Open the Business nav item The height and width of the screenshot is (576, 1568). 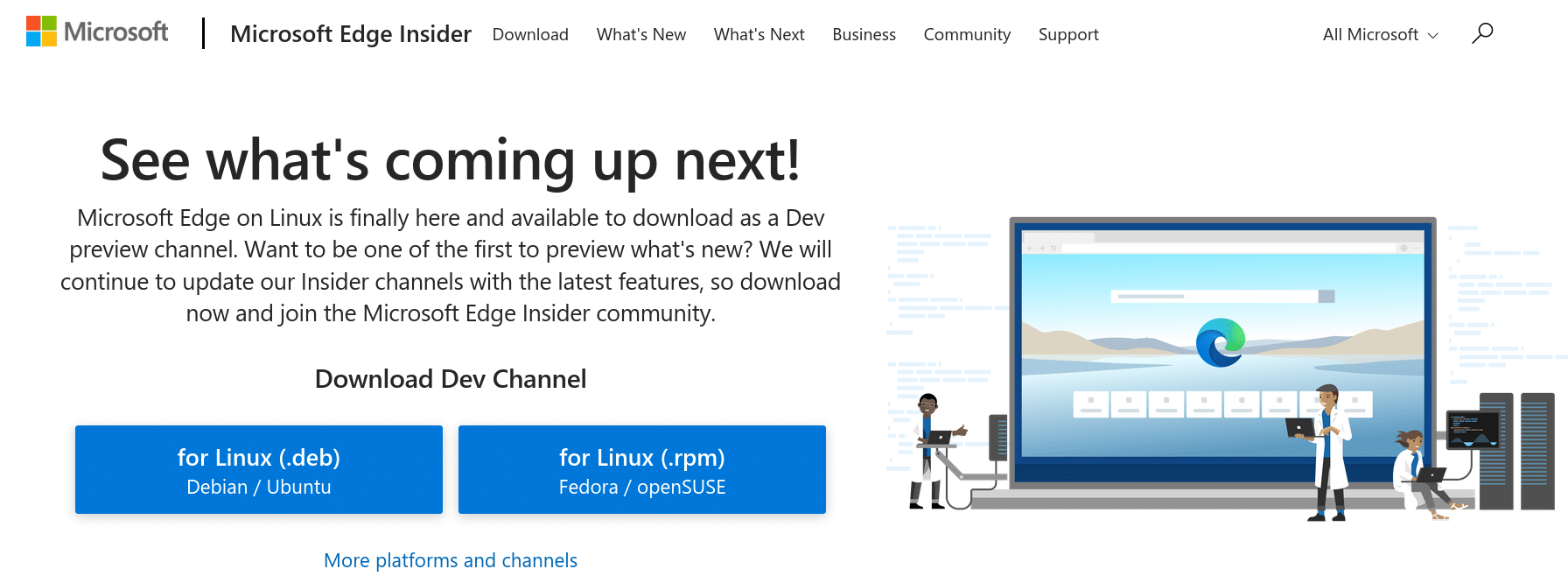click(864, 34)
